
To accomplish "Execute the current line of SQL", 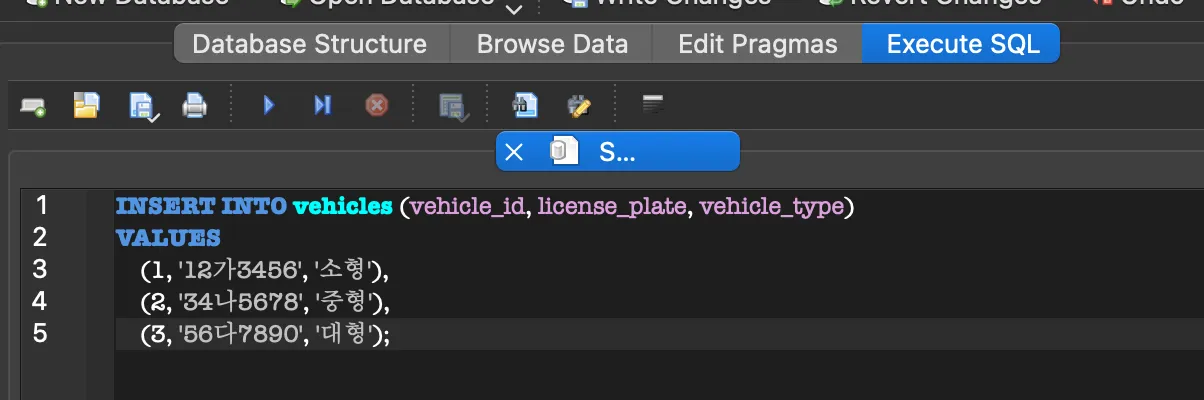I will [322, 105].
